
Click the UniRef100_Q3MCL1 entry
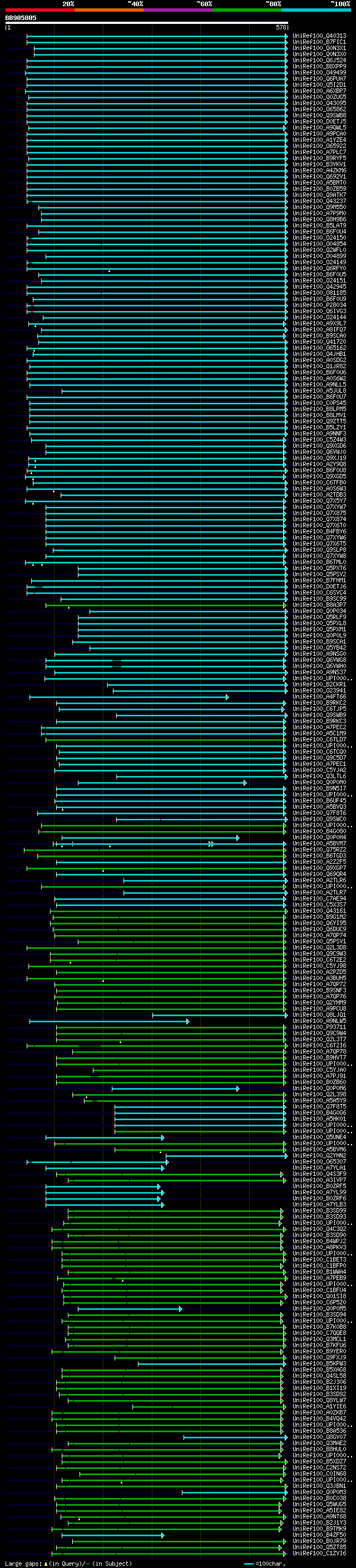(x=319, y=1339)
